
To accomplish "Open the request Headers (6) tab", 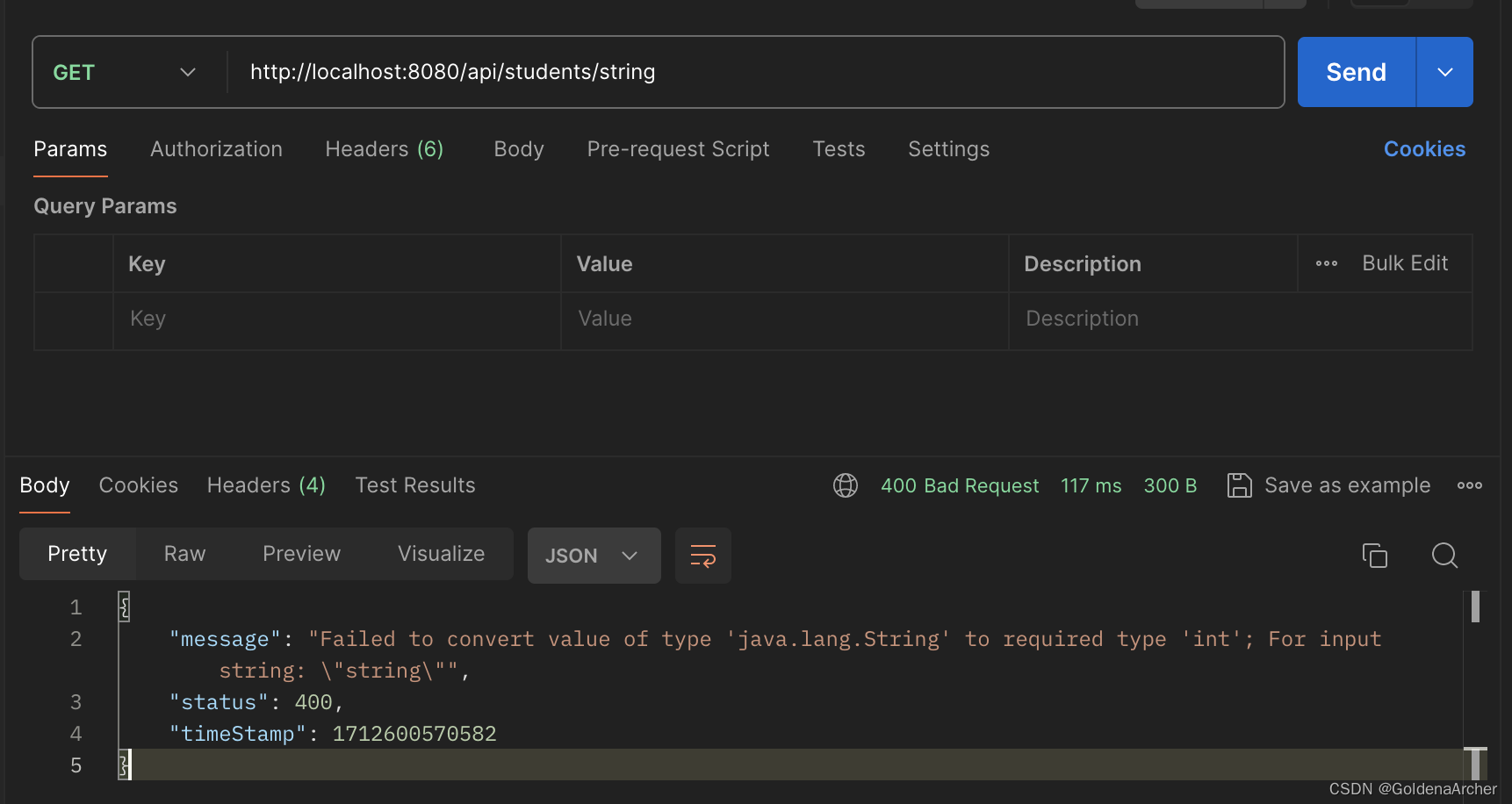I will (x=385, y=149).
